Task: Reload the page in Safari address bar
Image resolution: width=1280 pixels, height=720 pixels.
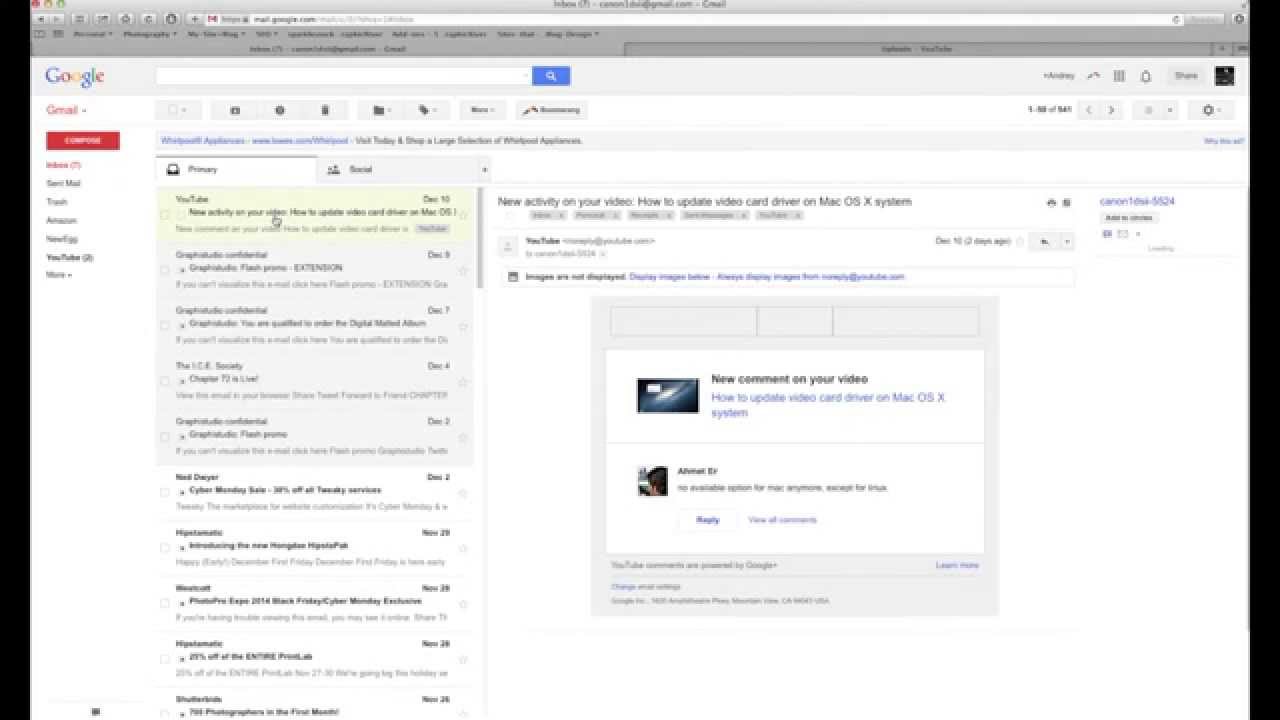Action: 1177,19
